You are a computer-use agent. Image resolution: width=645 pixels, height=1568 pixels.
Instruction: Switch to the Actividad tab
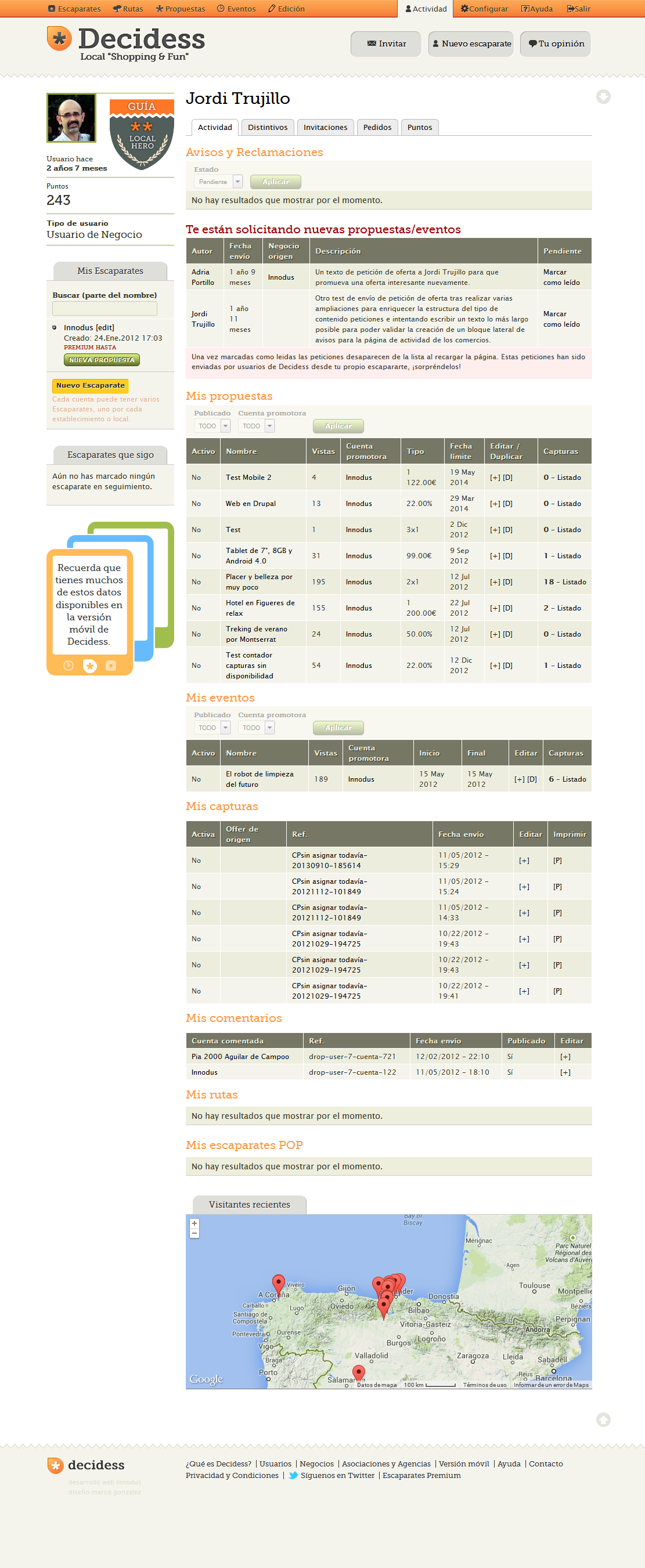coord(215,127)
